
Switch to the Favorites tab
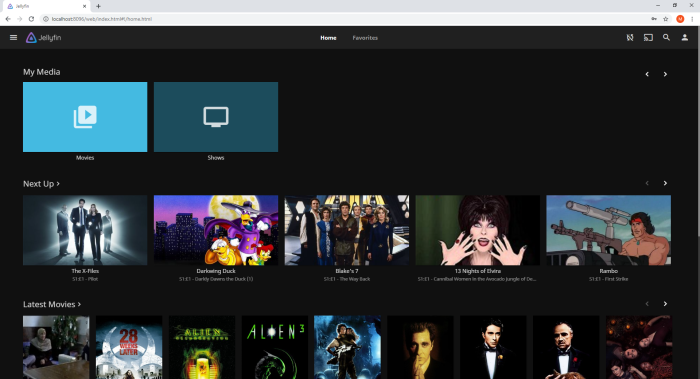(365, 38)
